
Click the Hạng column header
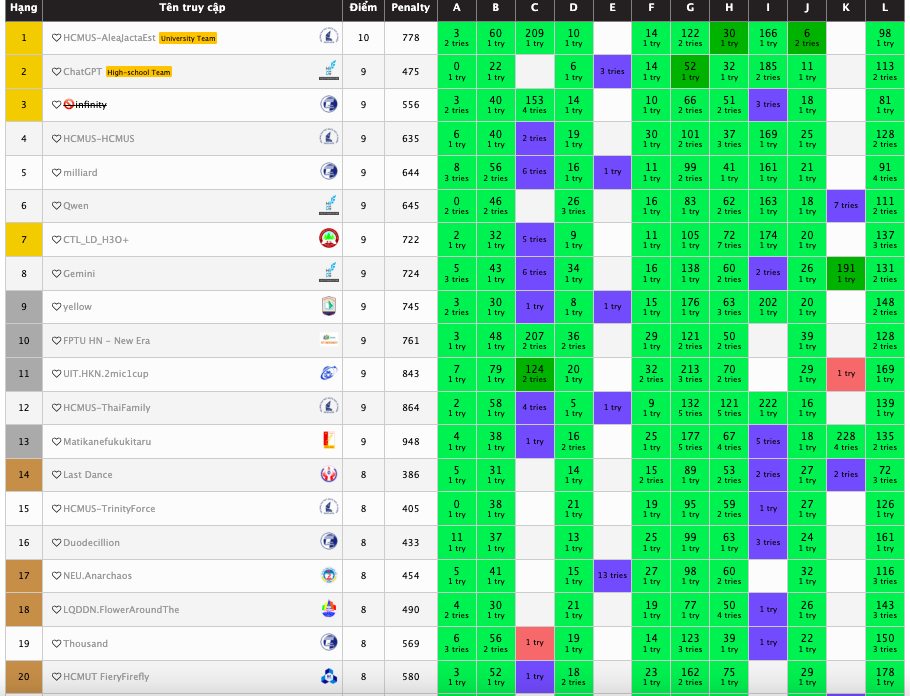[24, 8]
